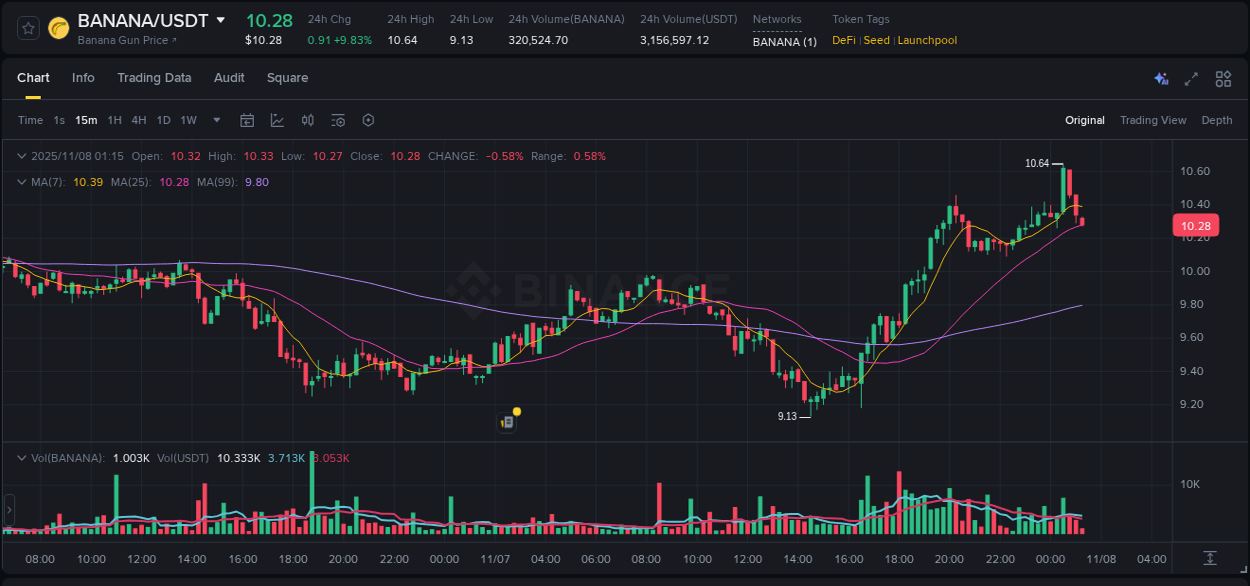Select the Trading View chart mode
This screenshot has height=586, width=1250.
pyautogui.click(x=1152, y=120)
